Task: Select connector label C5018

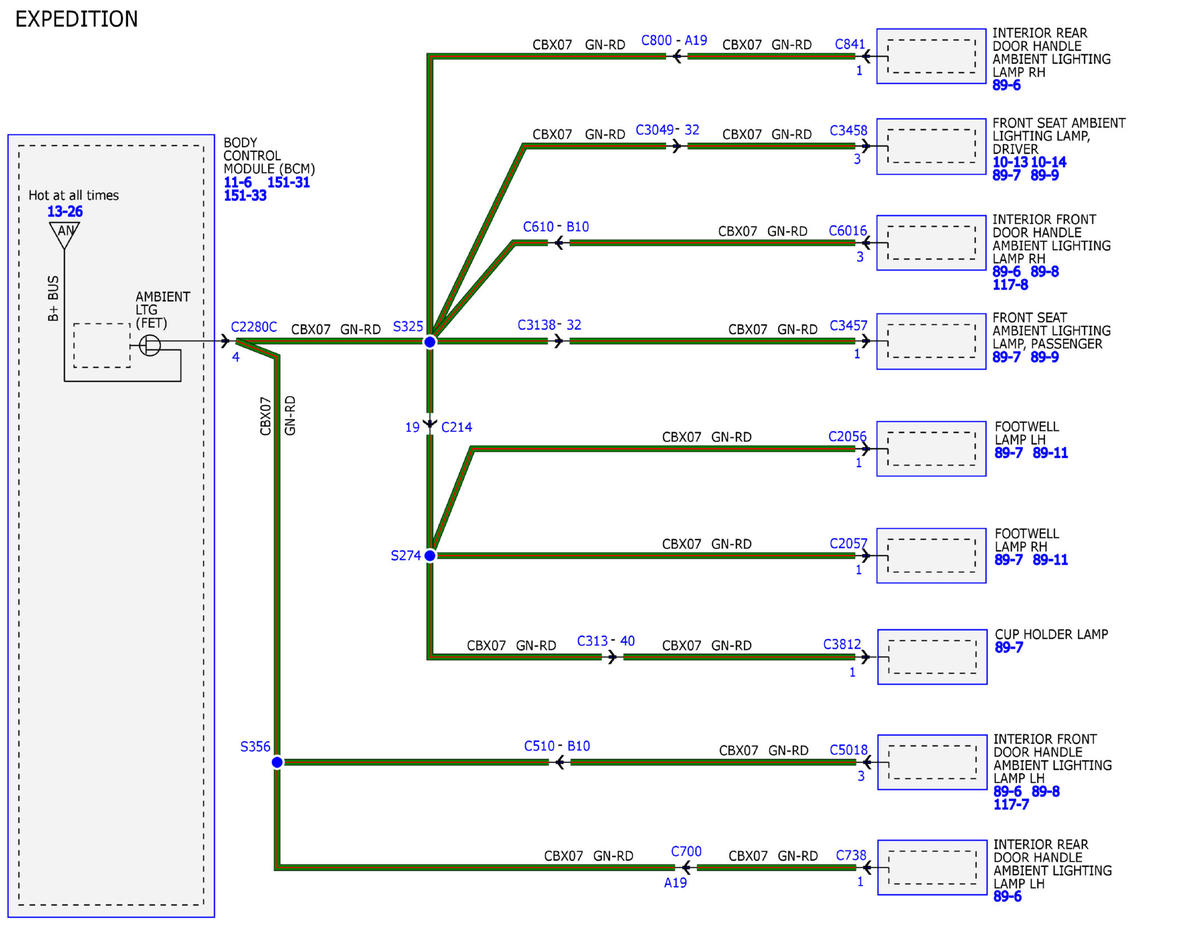Action: point(849,750)
